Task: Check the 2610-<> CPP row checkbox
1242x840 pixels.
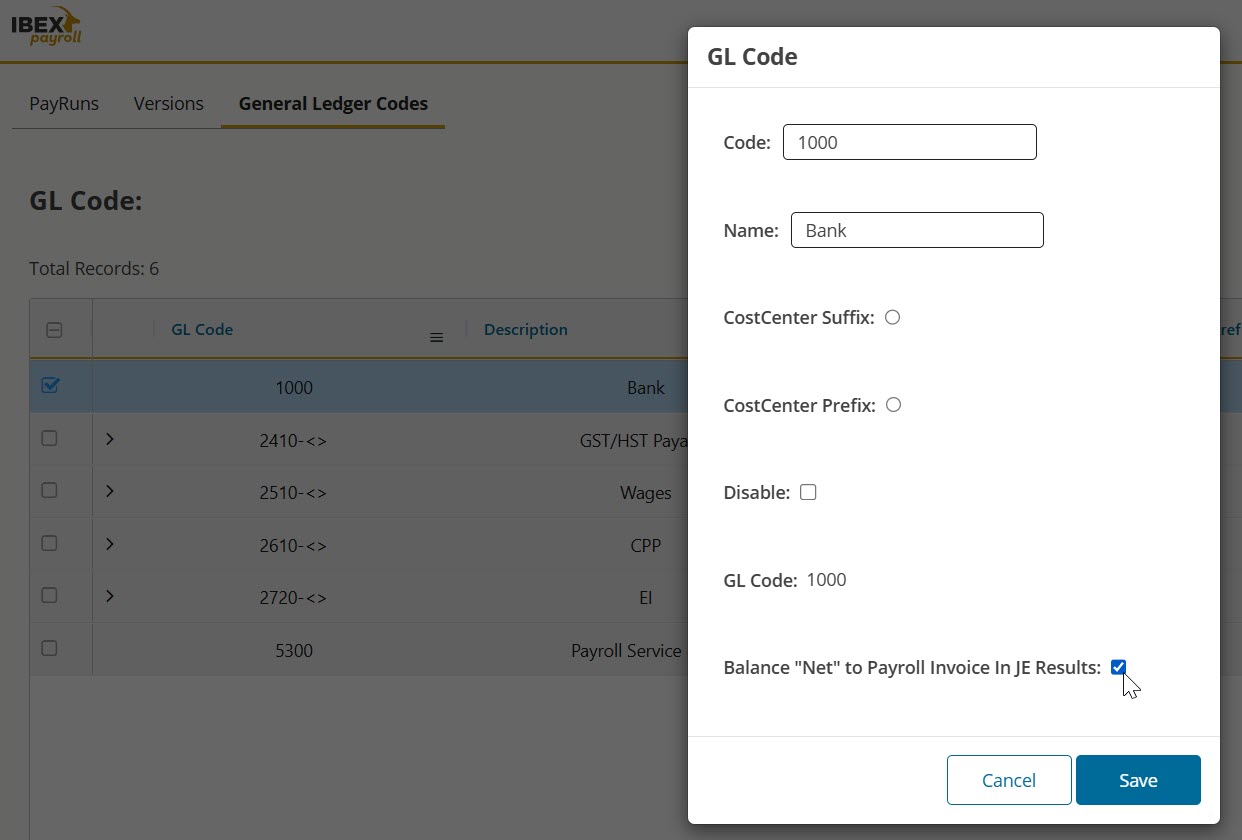Action: tap(49, 543)
